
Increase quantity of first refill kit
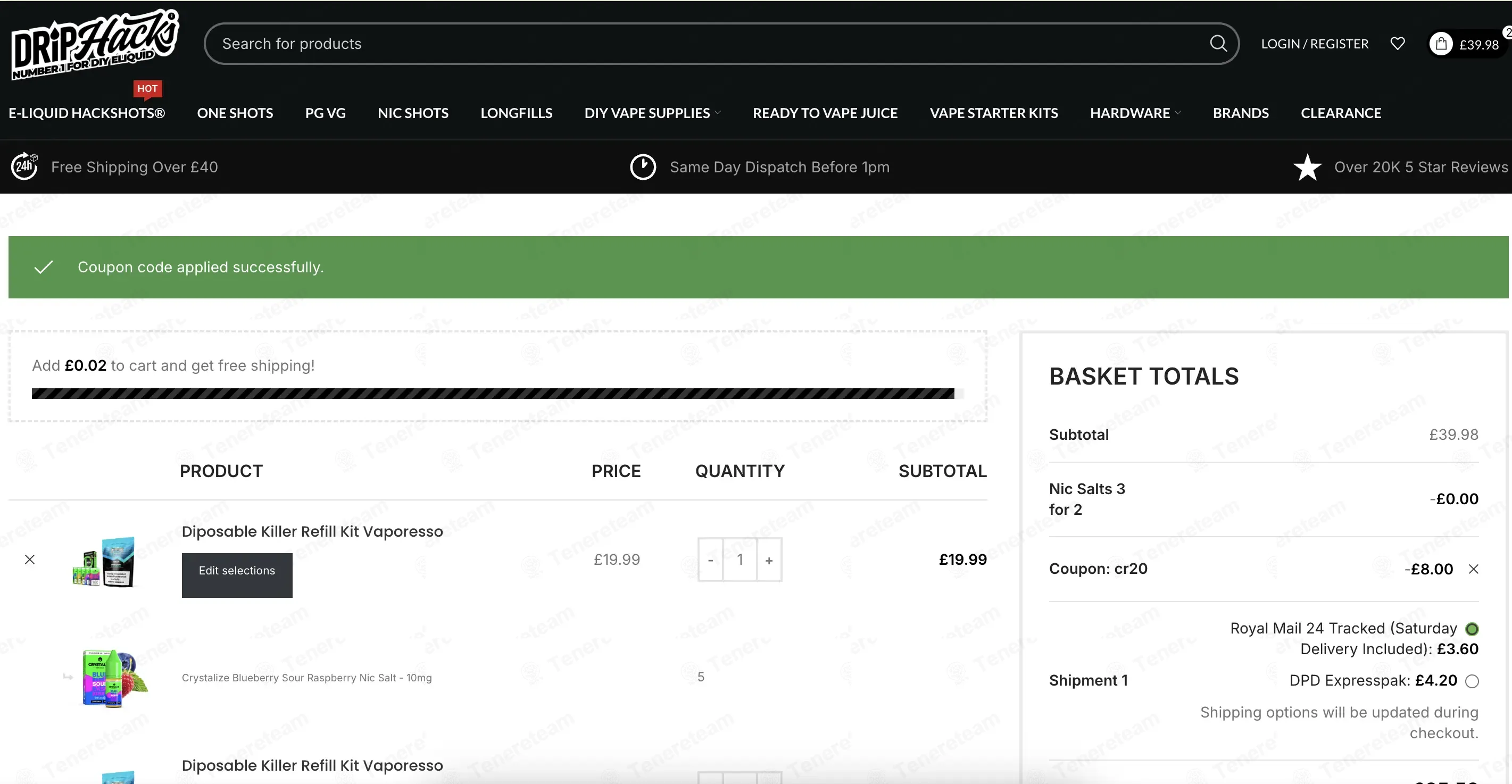click(x=769, y=560)
